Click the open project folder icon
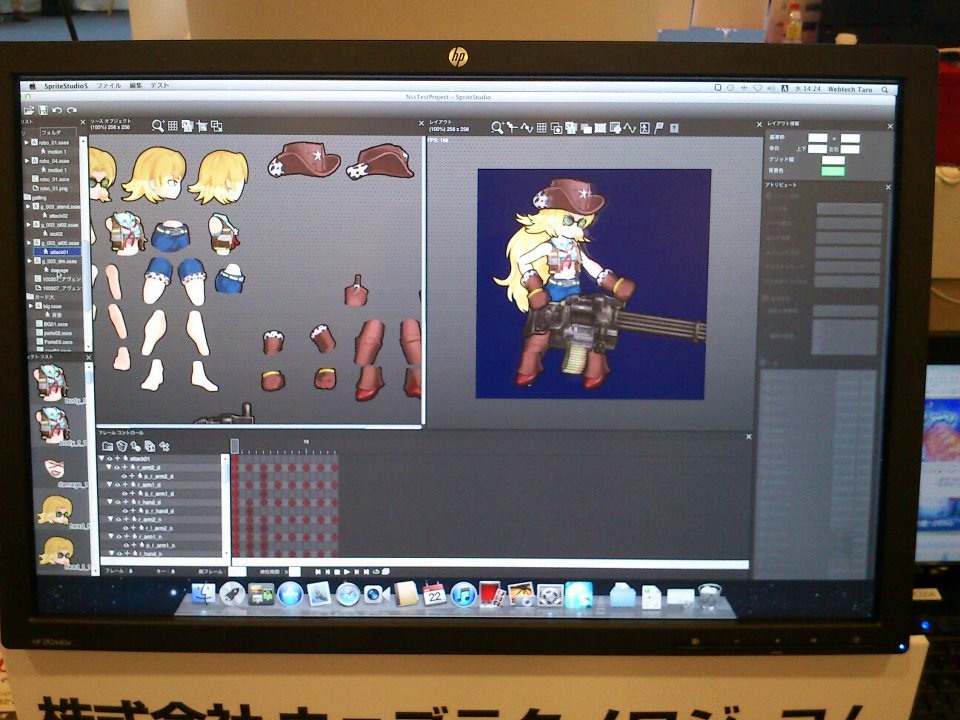 coord(29,110)
